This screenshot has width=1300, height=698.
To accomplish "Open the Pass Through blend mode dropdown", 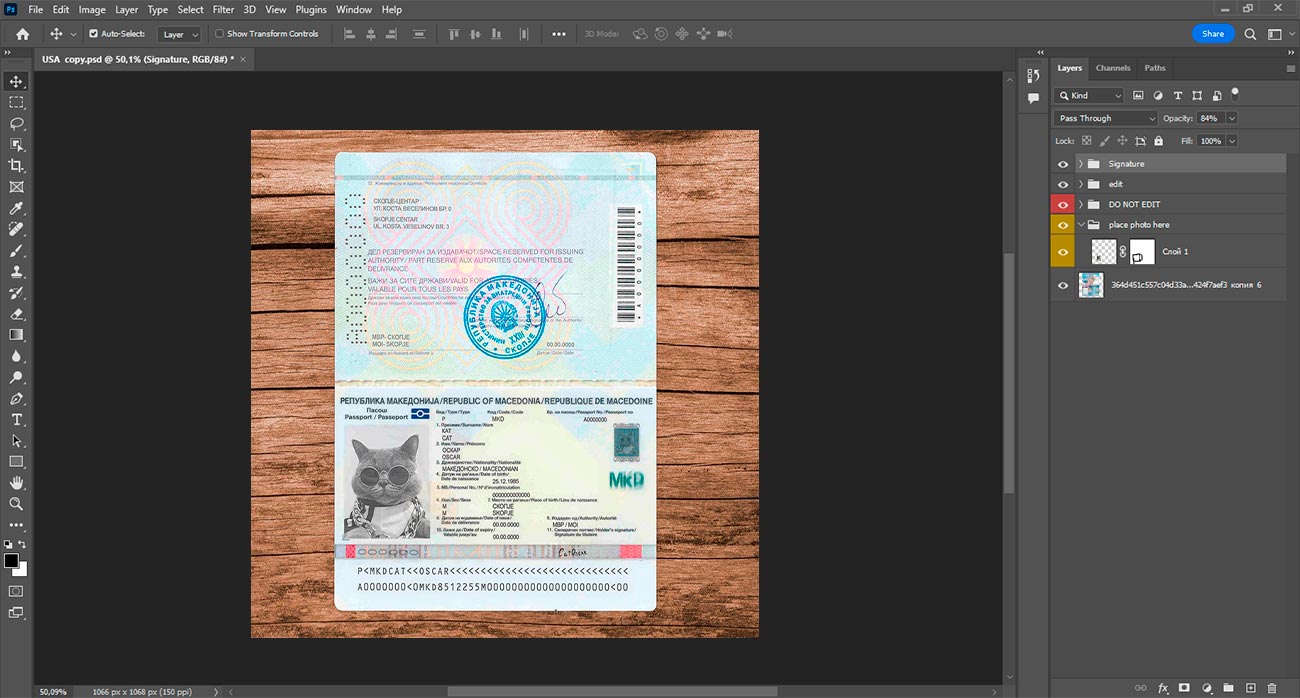I will coord(1106,118).
